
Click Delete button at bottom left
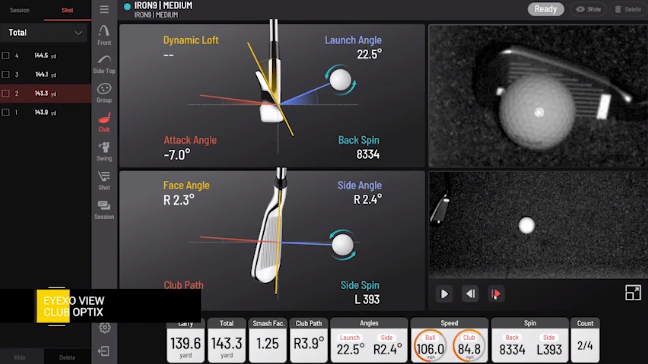point(67,357)
